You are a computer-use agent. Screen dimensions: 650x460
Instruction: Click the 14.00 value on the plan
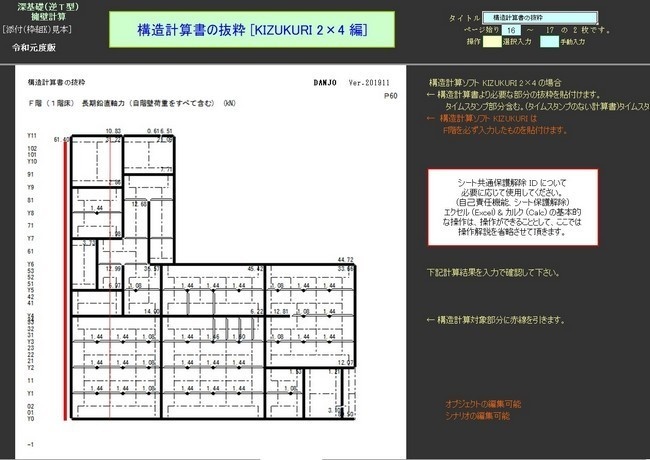[x=151, y=311]
